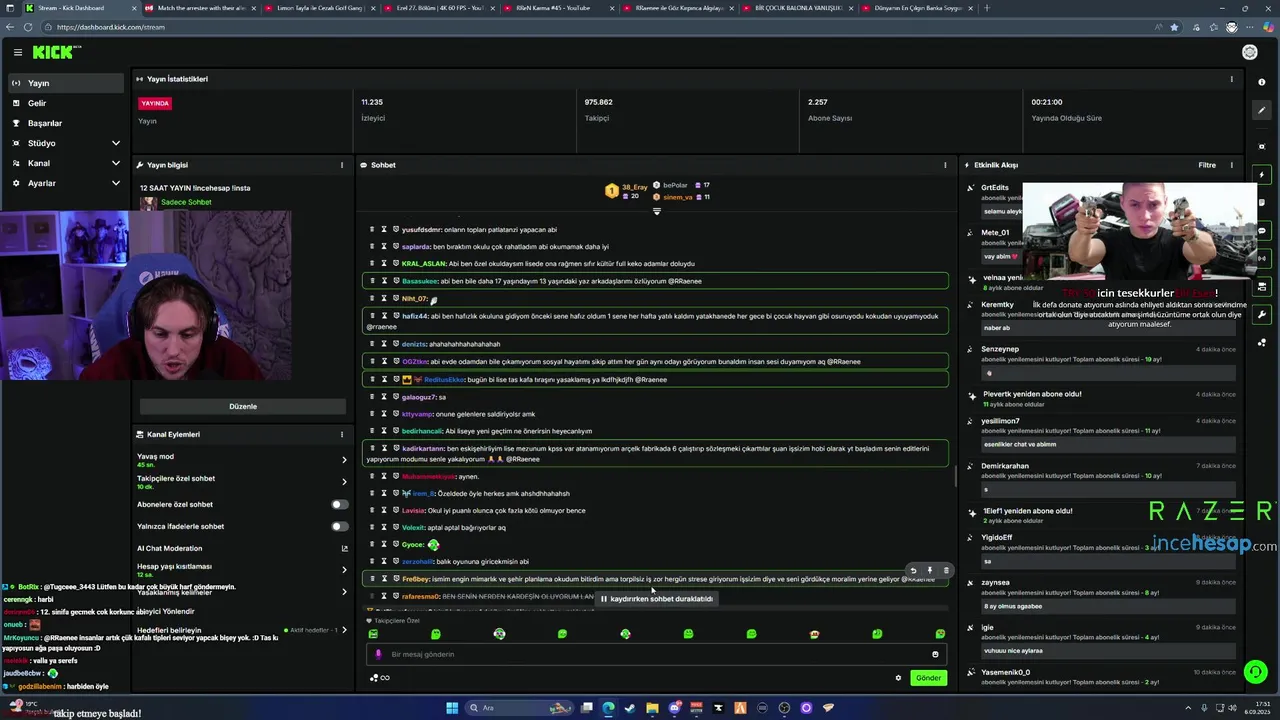Viewport: 1280px width, 720px height.
Task: Click the timeout icon on denizts's message
Action: coord(384,344)
